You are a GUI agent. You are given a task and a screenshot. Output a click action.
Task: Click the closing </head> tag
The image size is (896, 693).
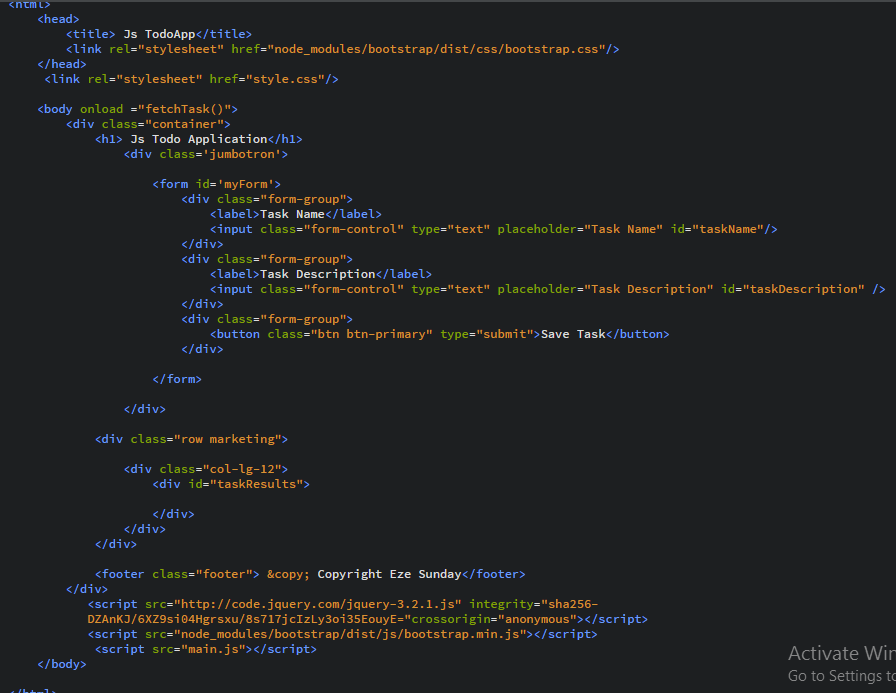[x=62, y=64]
